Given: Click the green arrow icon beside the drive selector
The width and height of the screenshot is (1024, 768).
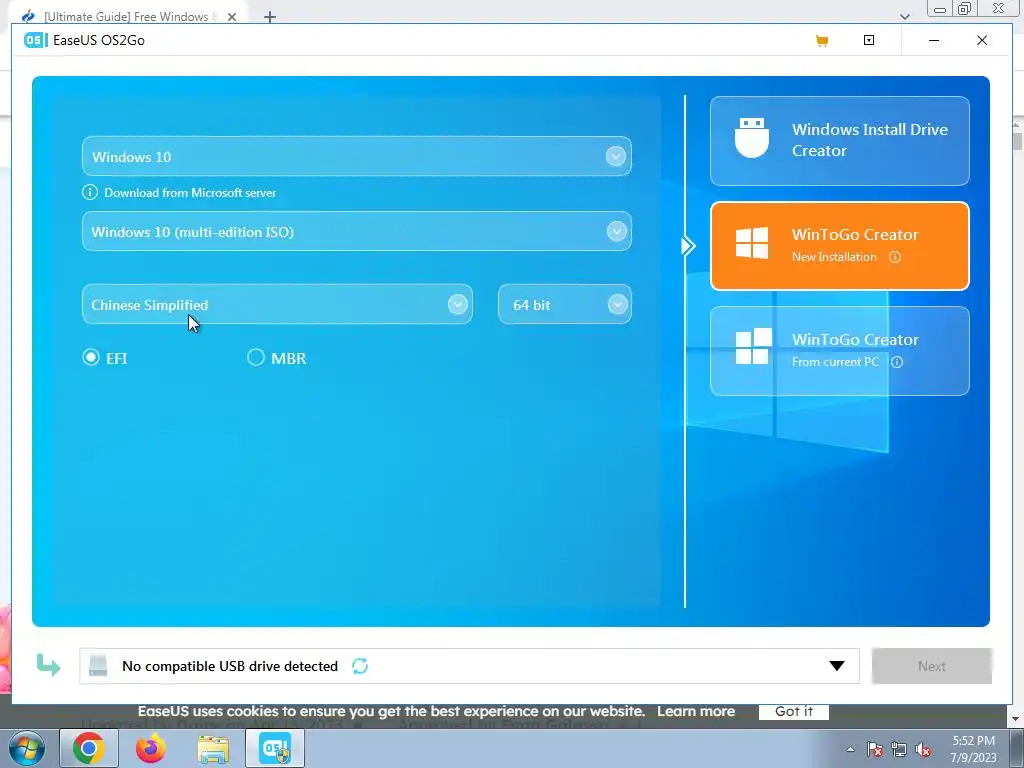Looking at the screenshot, I should click(x=48, y=665).
